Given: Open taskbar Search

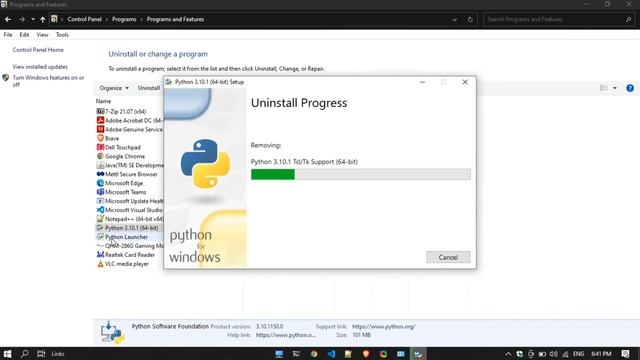Looking at the screenshot, I should click(24, 353).
